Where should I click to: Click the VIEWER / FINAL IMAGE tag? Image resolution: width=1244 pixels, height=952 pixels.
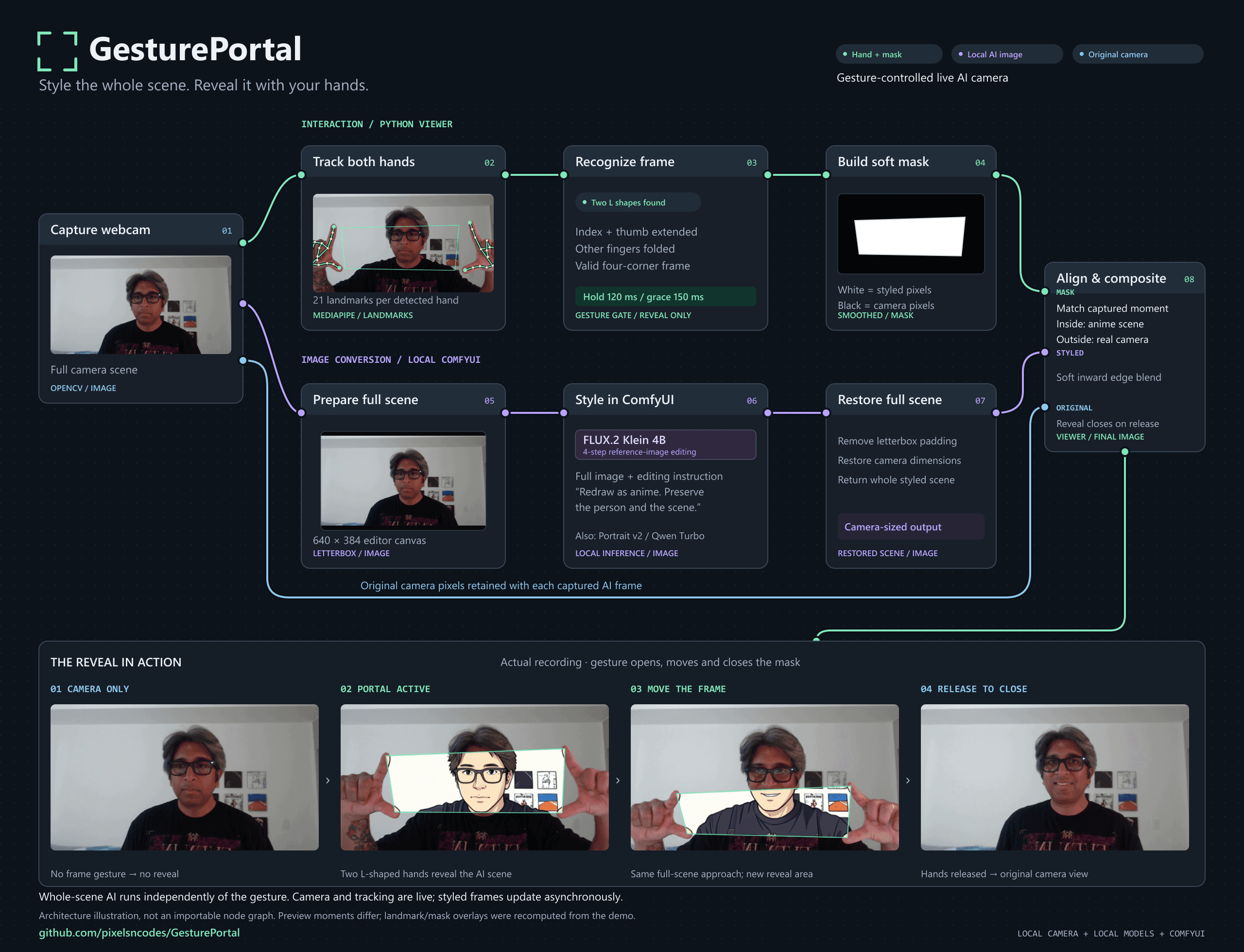(x=1100, y=436)
